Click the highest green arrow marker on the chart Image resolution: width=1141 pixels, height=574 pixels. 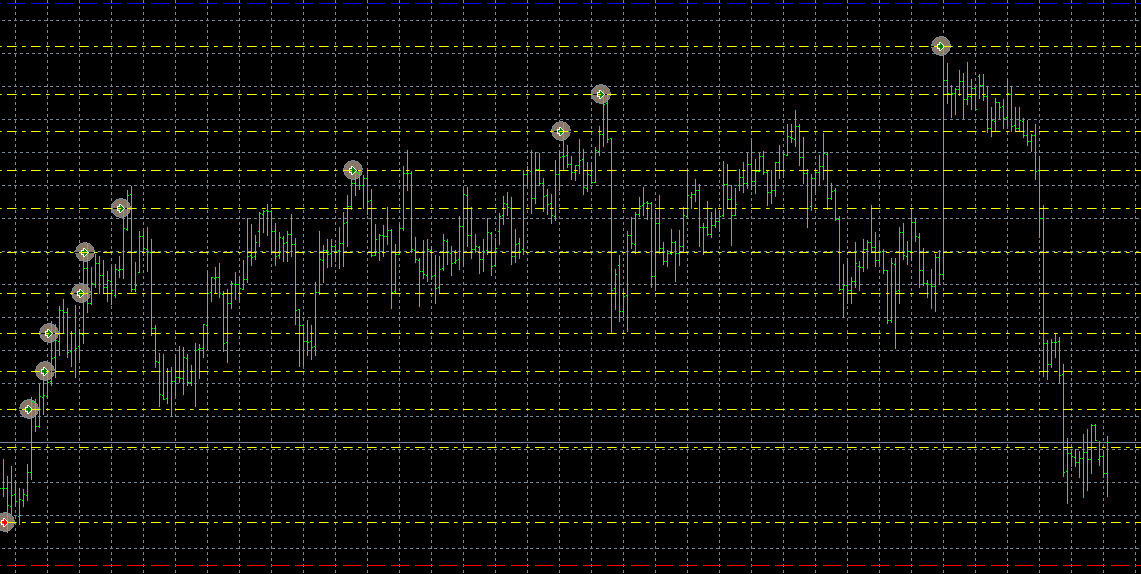tap(941, 47)
